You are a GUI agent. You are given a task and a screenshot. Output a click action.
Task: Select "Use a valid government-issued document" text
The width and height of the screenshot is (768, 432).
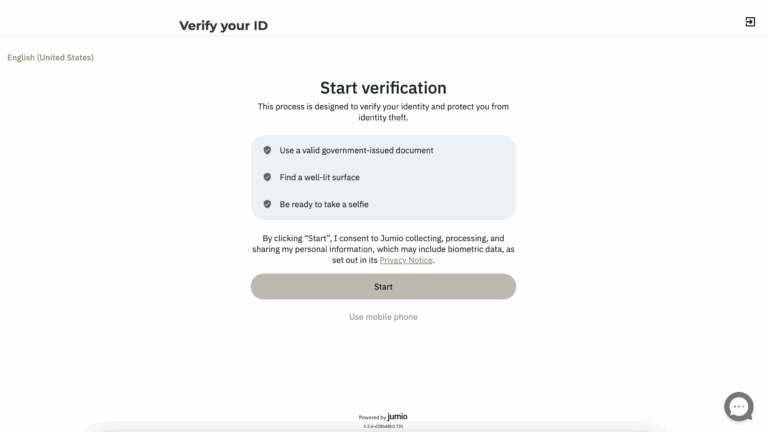click(x=356, y=150)
